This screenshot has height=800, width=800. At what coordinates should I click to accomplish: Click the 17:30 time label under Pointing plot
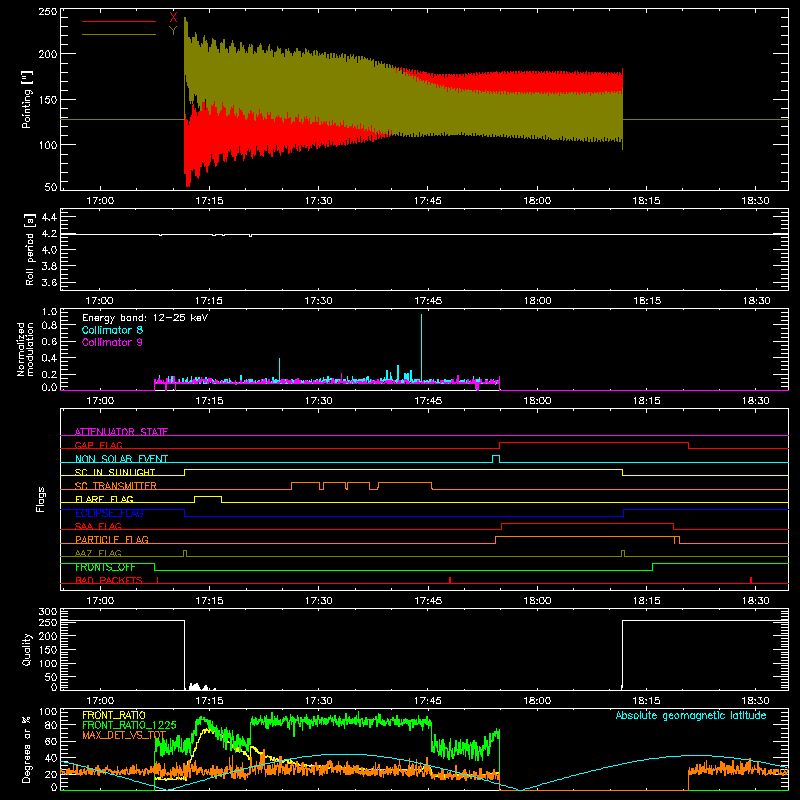[318, 201]
